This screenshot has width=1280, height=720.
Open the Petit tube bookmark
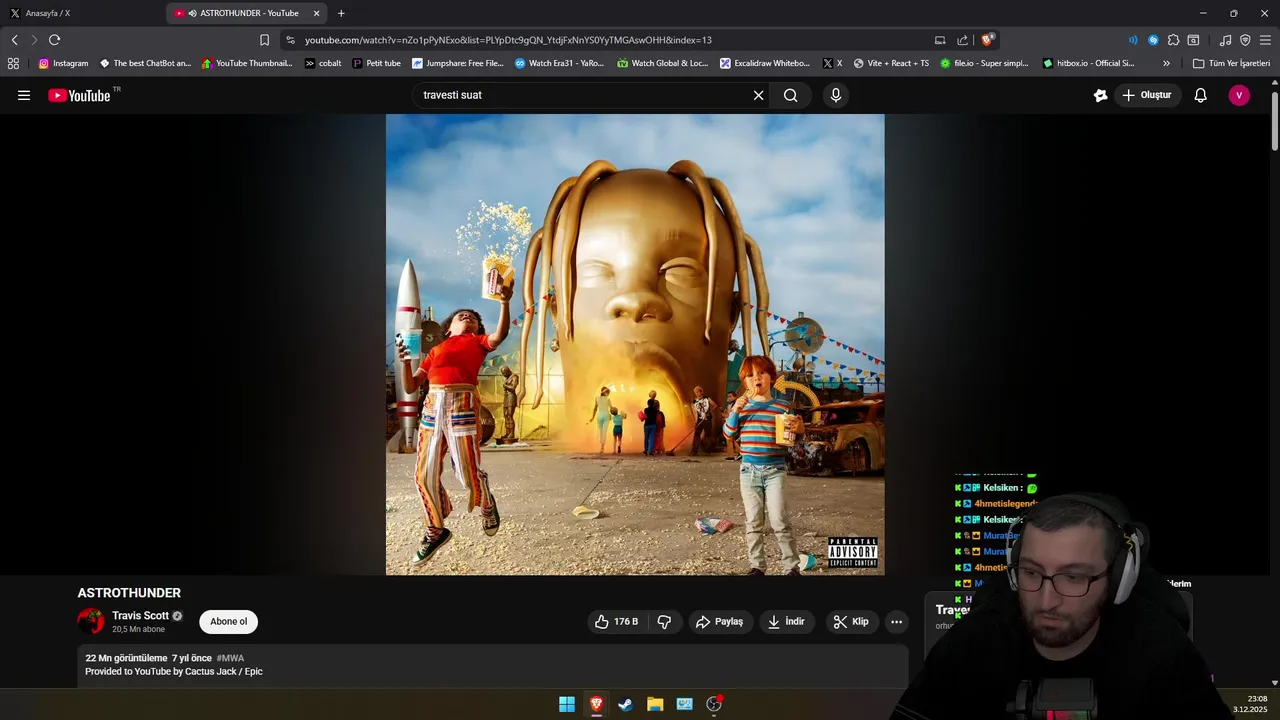pos(376,63)
